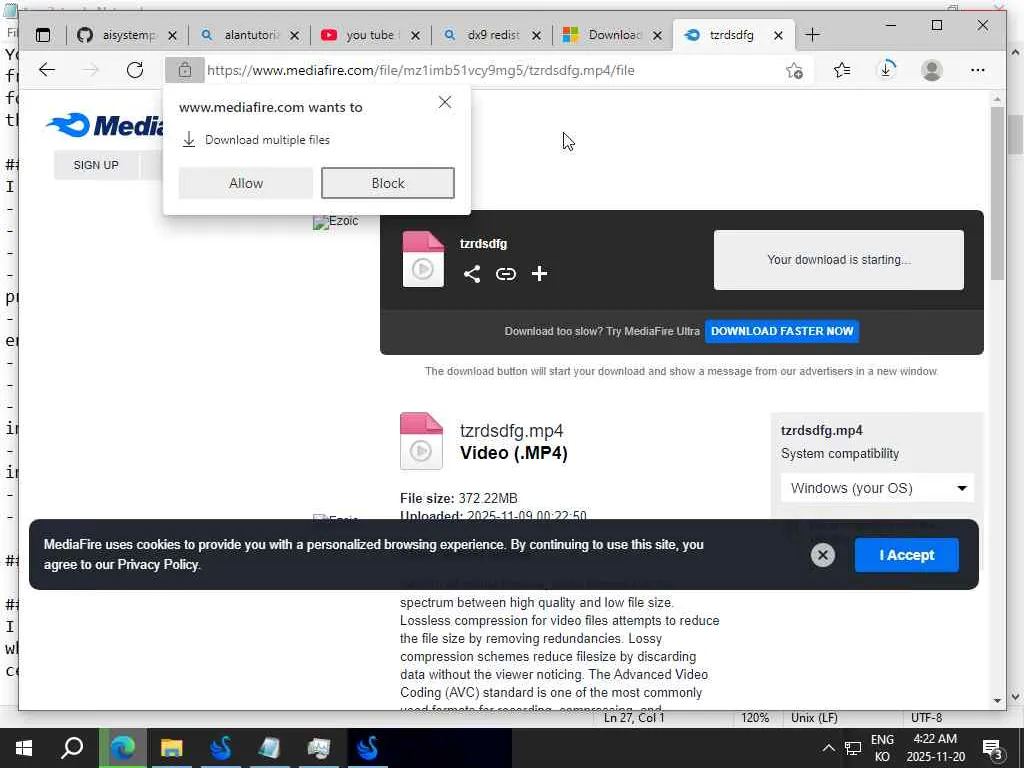1024x768 pixels.
Task: Reload the MediaFire page
Action: tap(135, 70)
